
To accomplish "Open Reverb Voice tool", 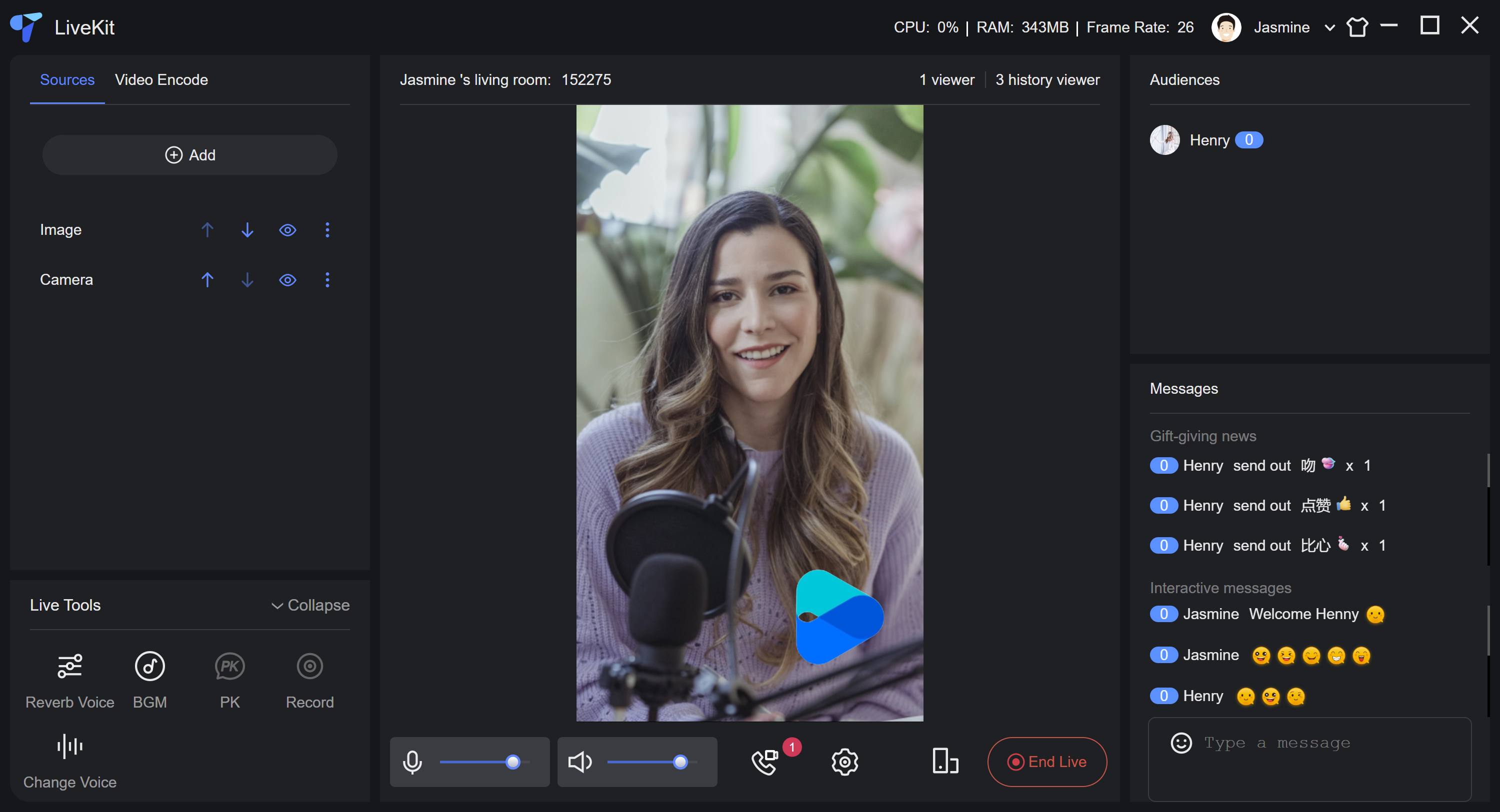I will (x=69, y=667).
